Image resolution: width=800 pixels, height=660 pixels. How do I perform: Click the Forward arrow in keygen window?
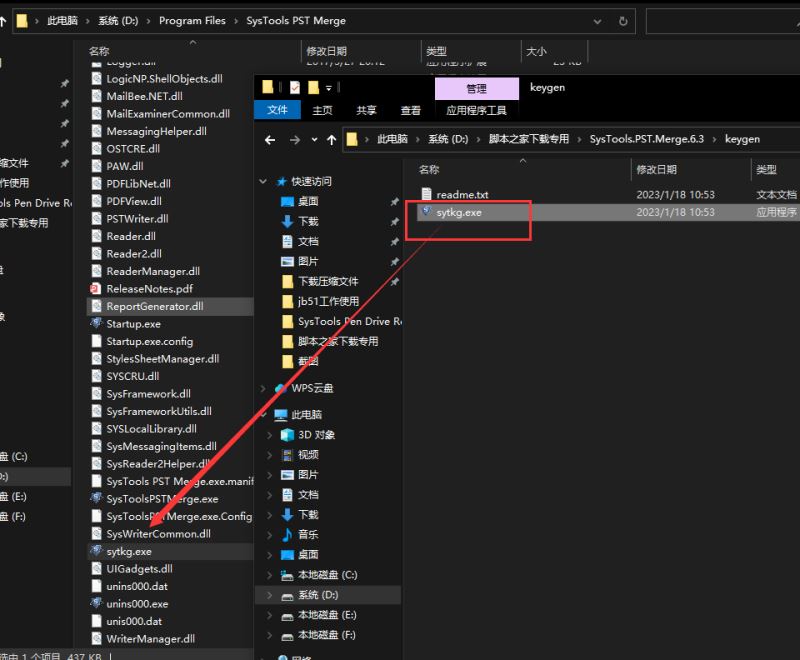[294, 139]
